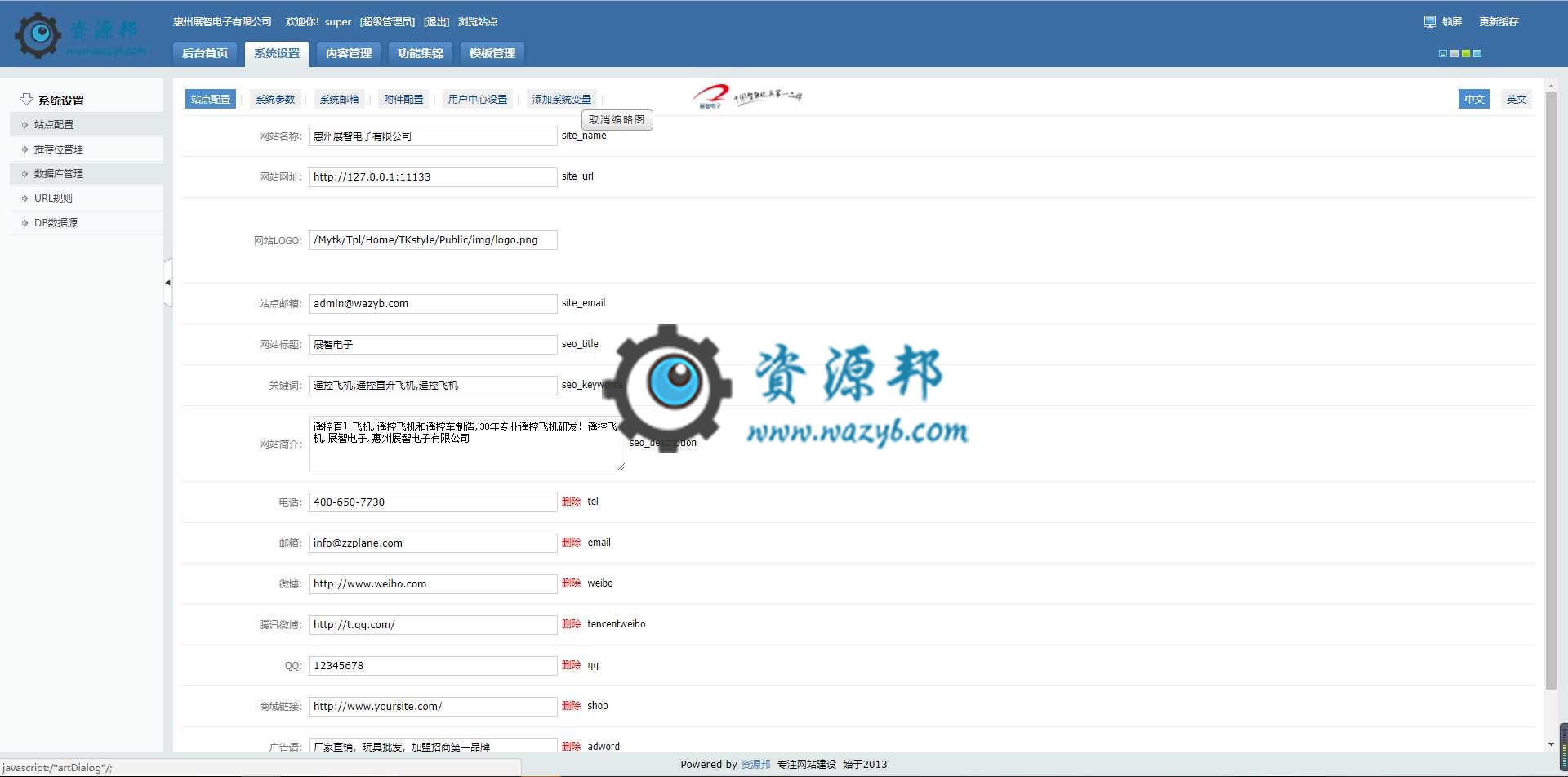Click the scrollbar down arrow

[1551, 744]
